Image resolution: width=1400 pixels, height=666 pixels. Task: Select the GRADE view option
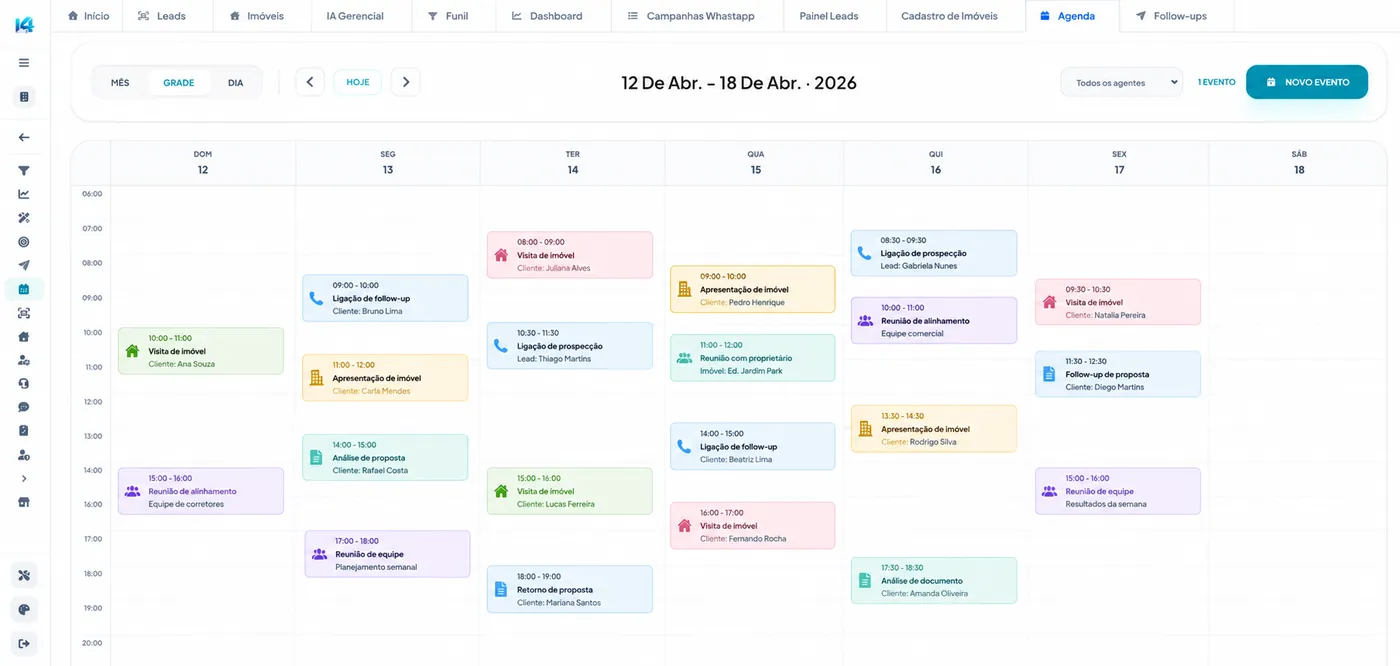click(x=179, y=83)
